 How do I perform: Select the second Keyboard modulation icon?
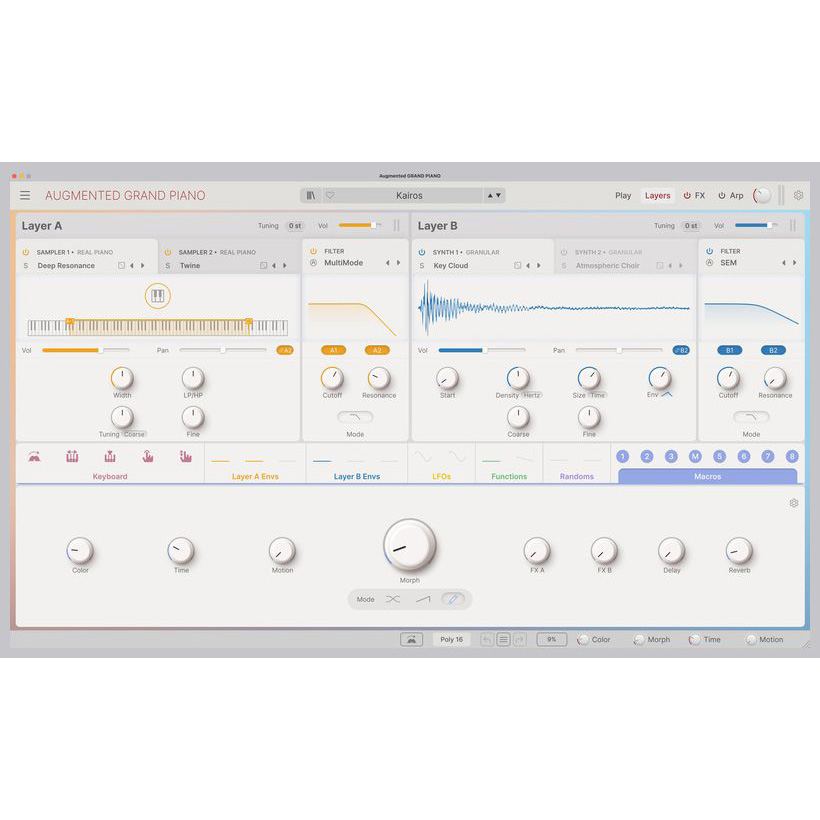point(72,457)
